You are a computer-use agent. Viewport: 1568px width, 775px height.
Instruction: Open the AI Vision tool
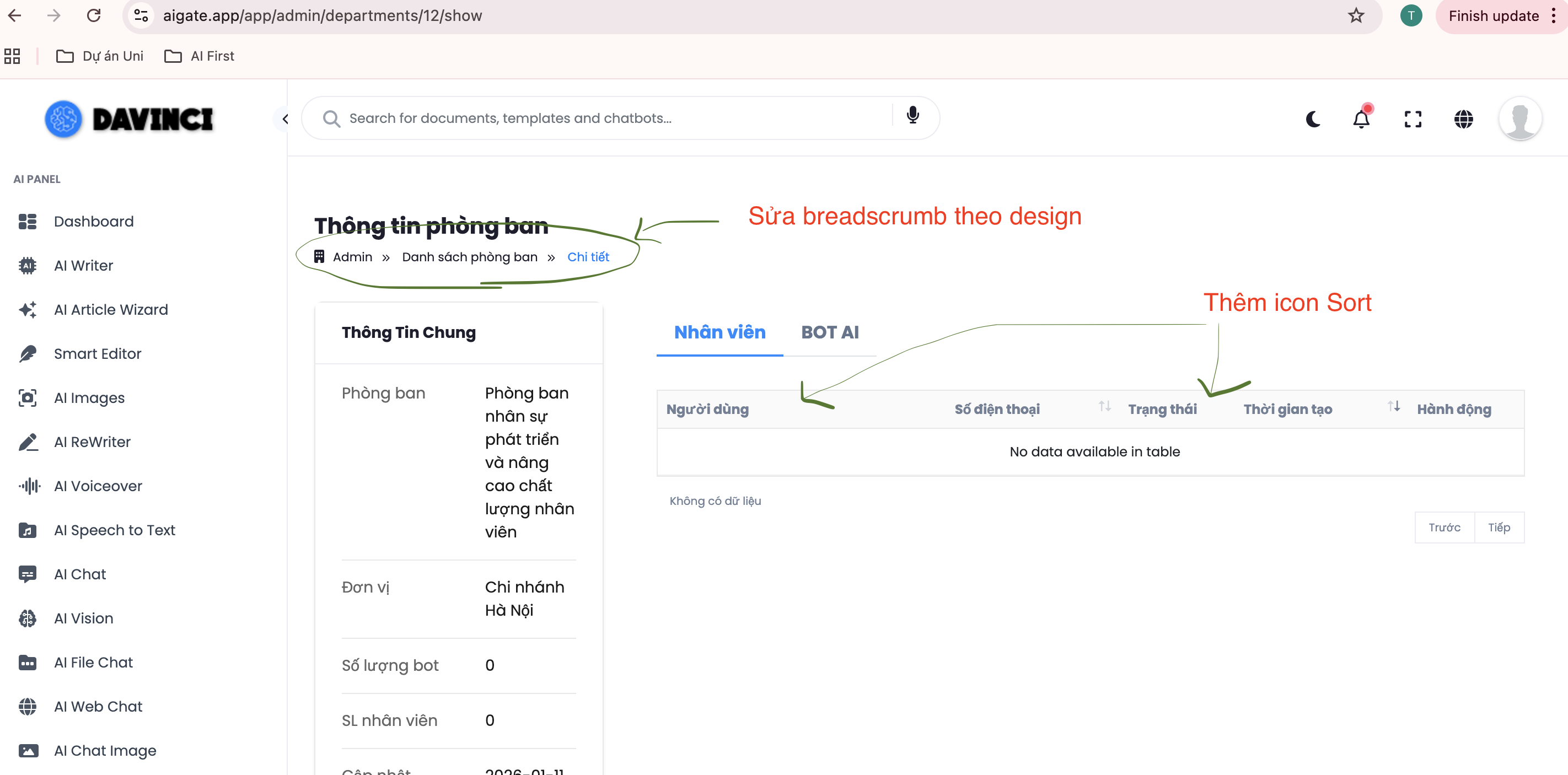[83, 618]
